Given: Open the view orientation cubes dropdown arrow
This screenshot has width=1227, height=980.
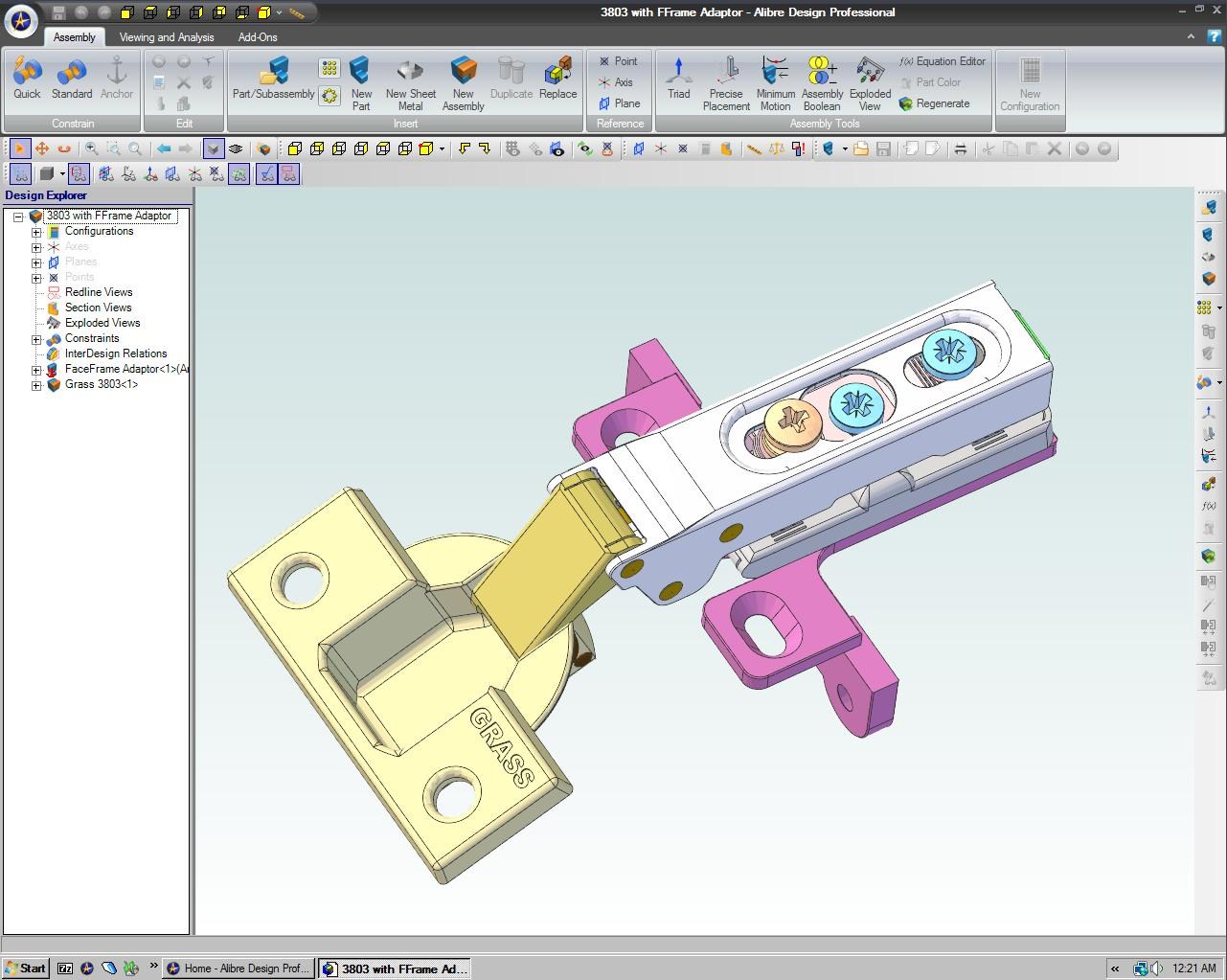Looking at the screenshot, I should coord(442,148).
